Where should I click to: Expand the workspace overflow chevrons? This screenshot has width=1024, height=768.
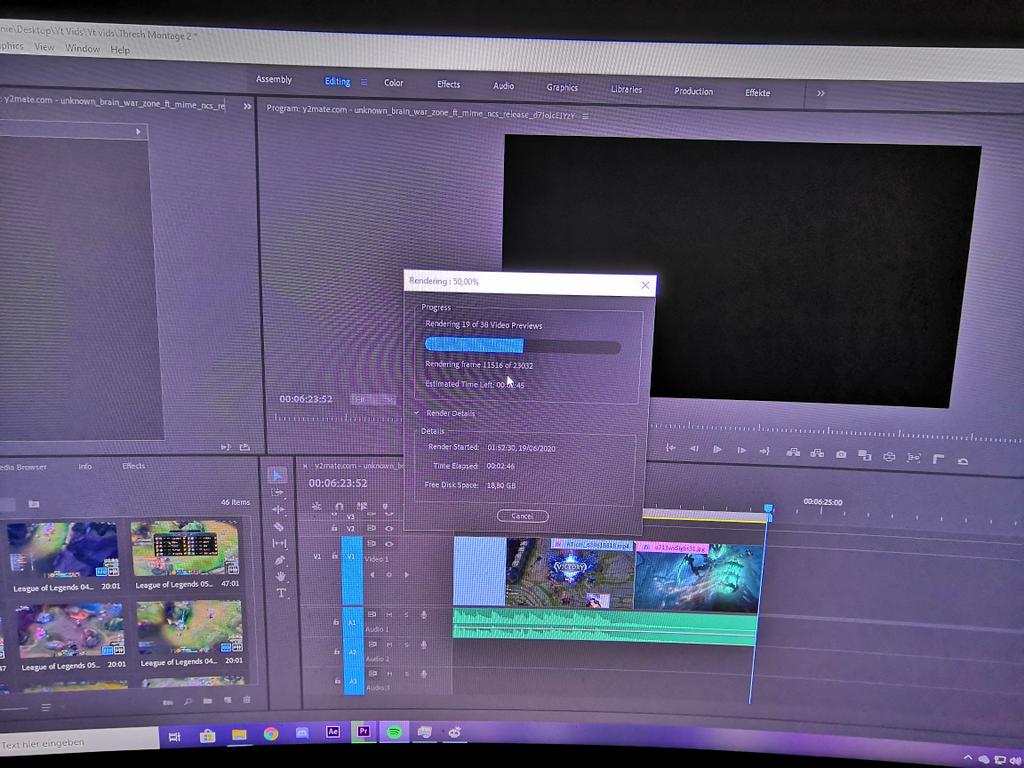pyautogui.click(x=821, y=93)
